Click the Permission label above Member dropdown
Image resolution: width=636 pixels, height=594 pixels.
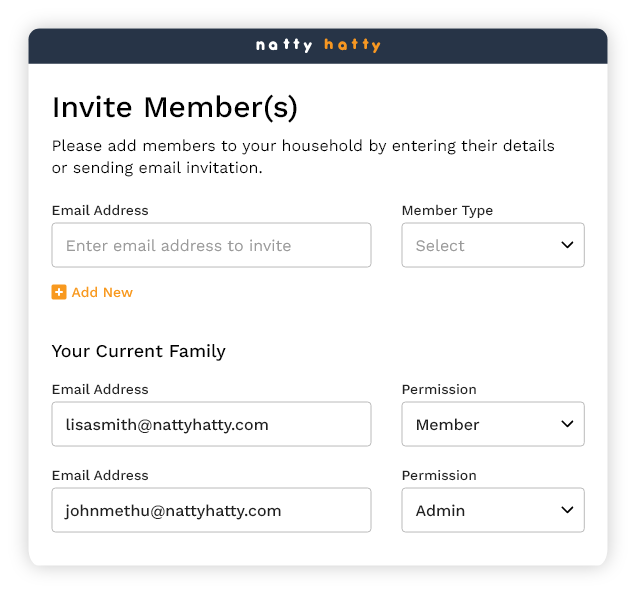tap(439, 389)
